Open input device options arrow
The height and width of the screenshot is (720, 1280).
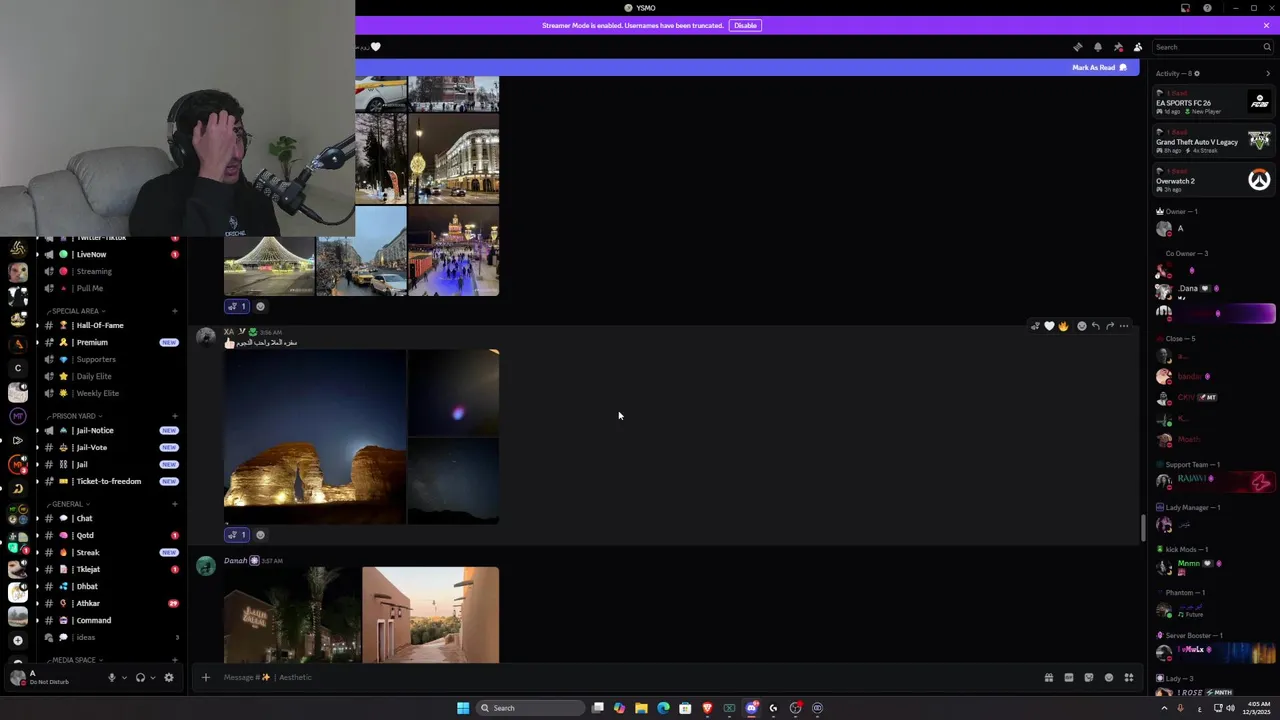click(124, 677)
